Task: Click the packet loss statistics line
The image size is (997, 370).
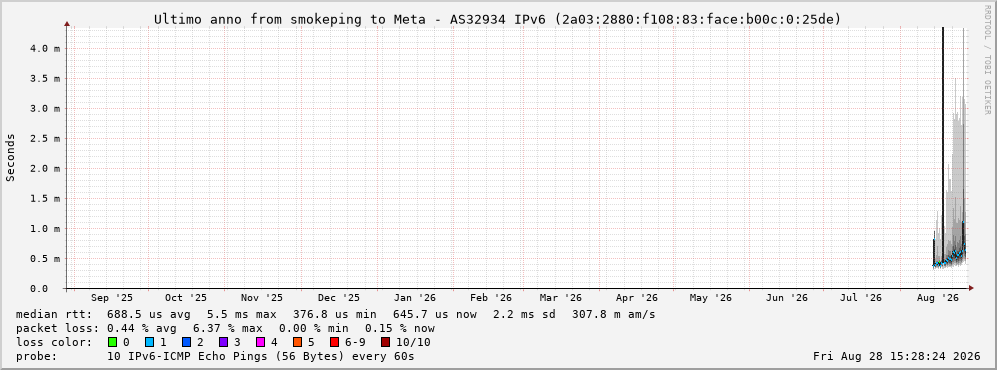Action: point(226,329)
